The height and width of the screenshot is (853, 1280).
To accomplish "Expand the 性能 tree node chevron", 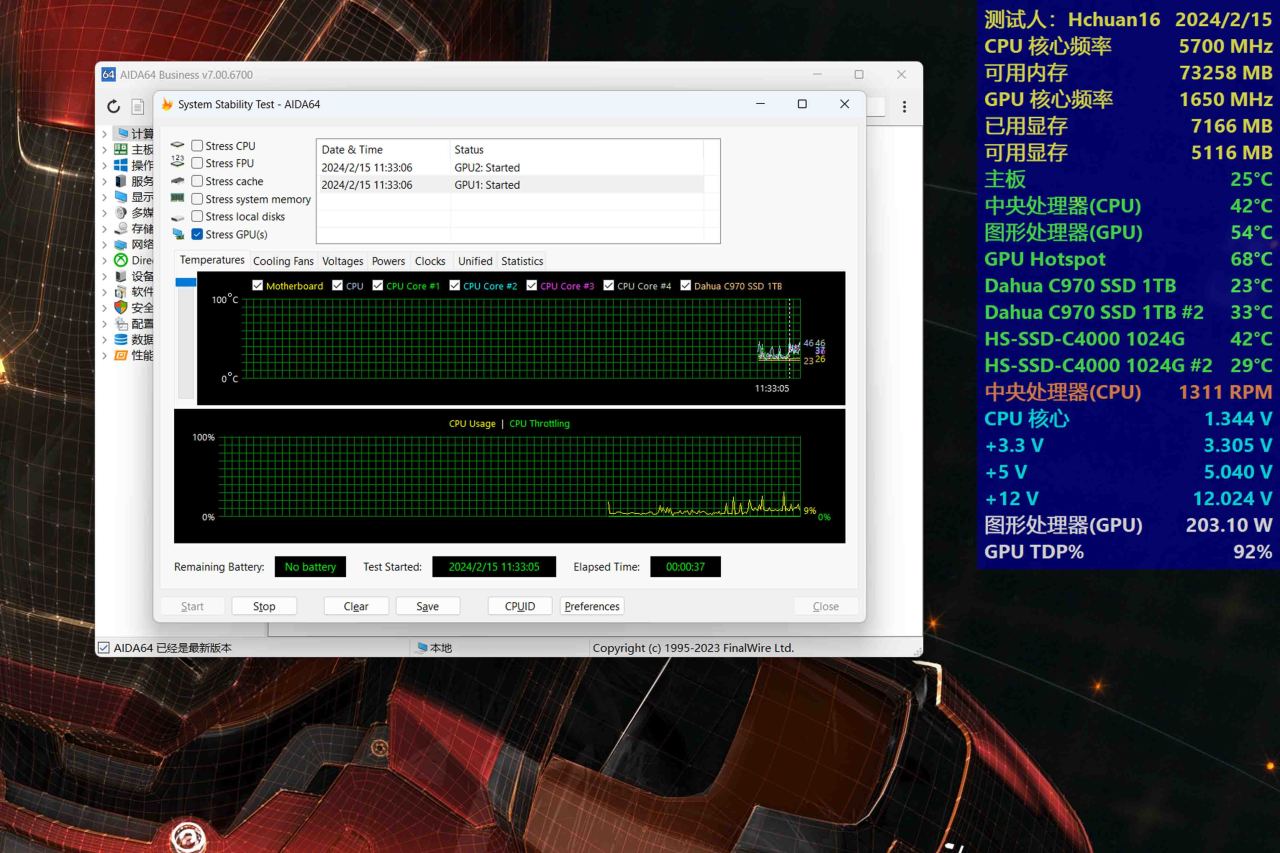I will 104,355.
